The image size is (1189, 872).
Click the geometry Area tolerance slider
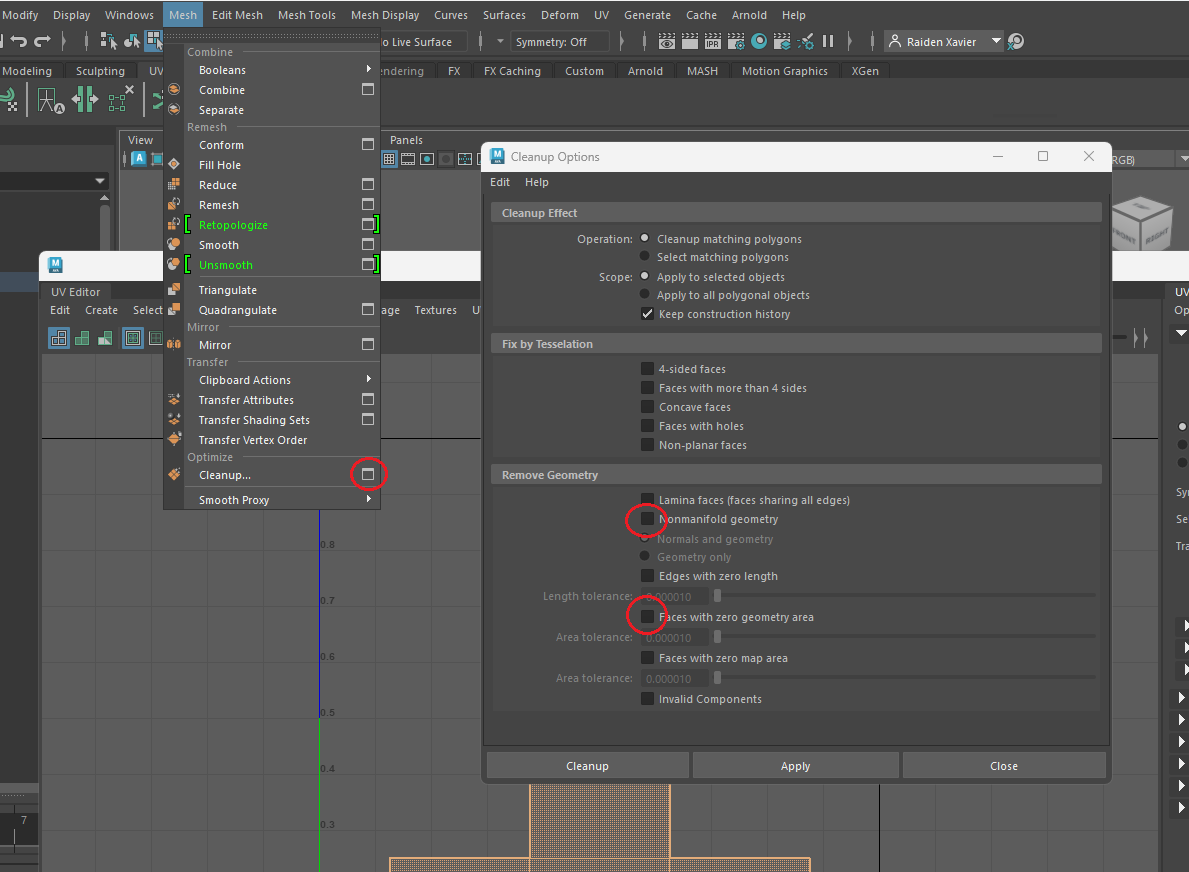click(x=905, y=636)
